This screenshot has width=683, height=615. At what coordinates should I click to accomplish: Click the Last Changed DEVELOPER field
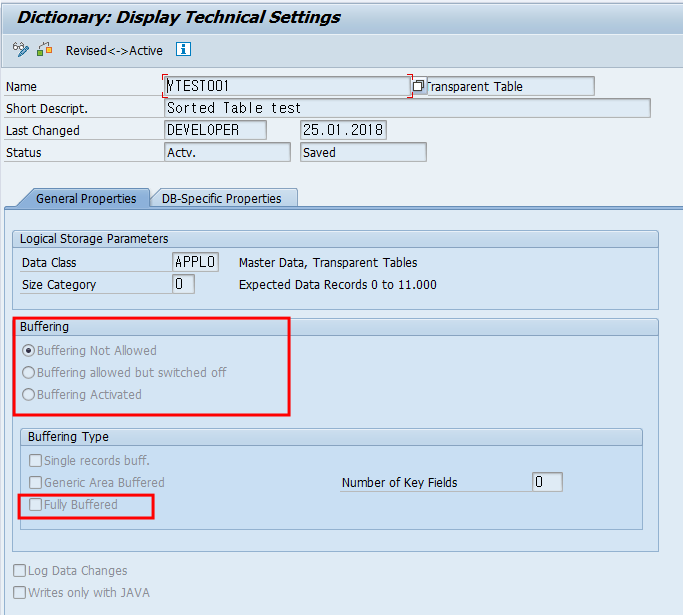215,130
